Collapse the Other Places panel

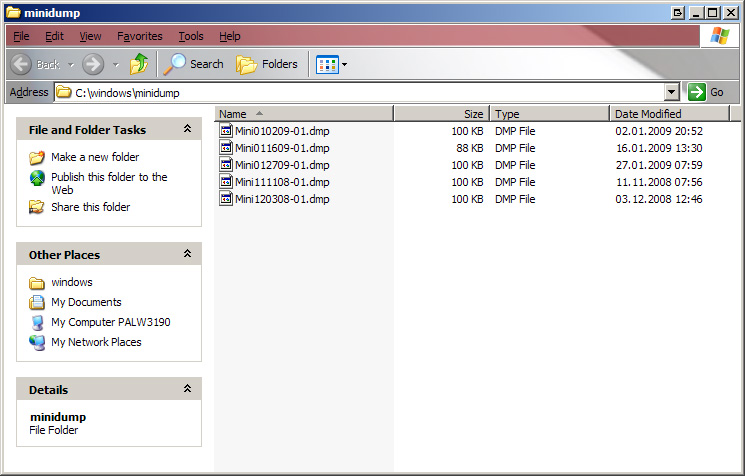188,254
